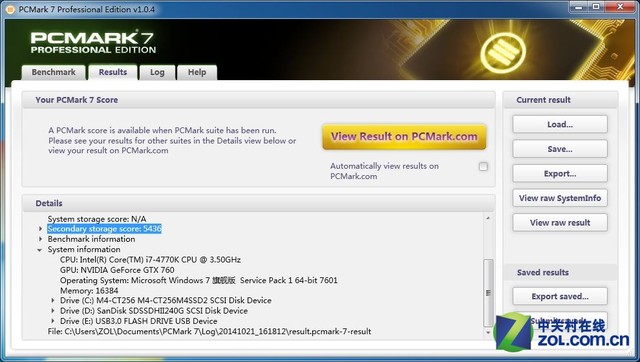Viewport: 640px width, 362px height.
Task: Click the Details scrollbar thumb
Action: point(488,293)
